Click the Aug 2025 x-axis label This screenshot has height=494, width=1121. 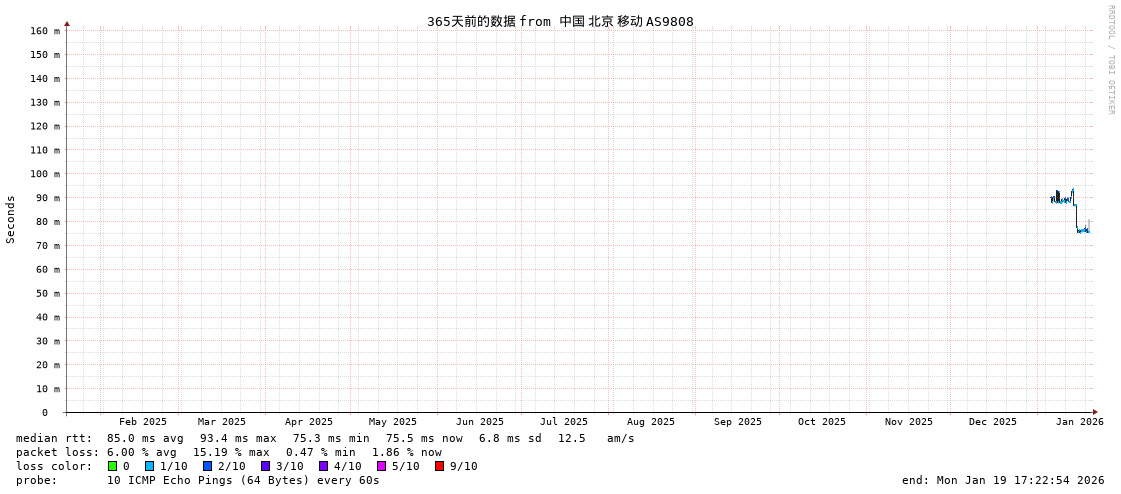coord(651,422)
